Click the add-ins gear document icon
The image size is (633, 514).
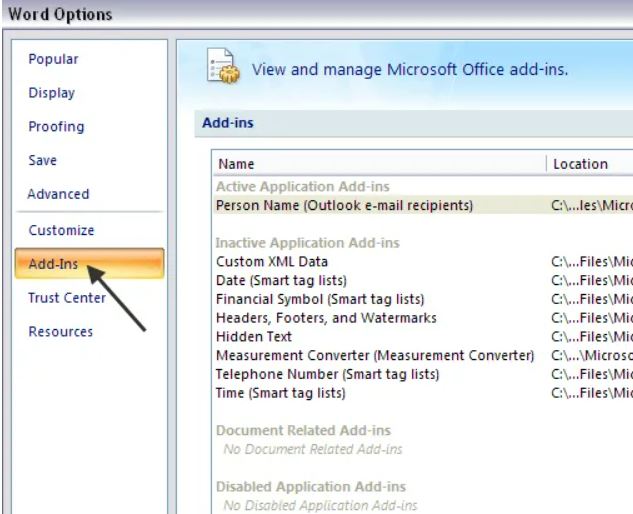(x=223, y=67)
